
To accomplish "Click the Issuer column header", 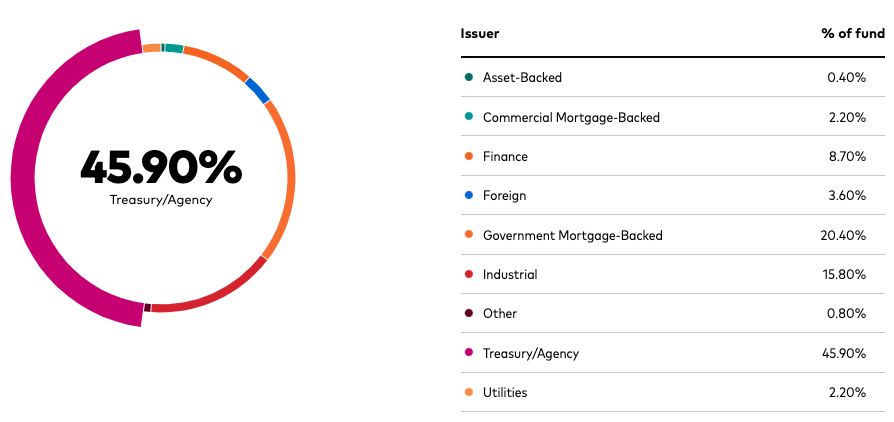I will point(479,34).
